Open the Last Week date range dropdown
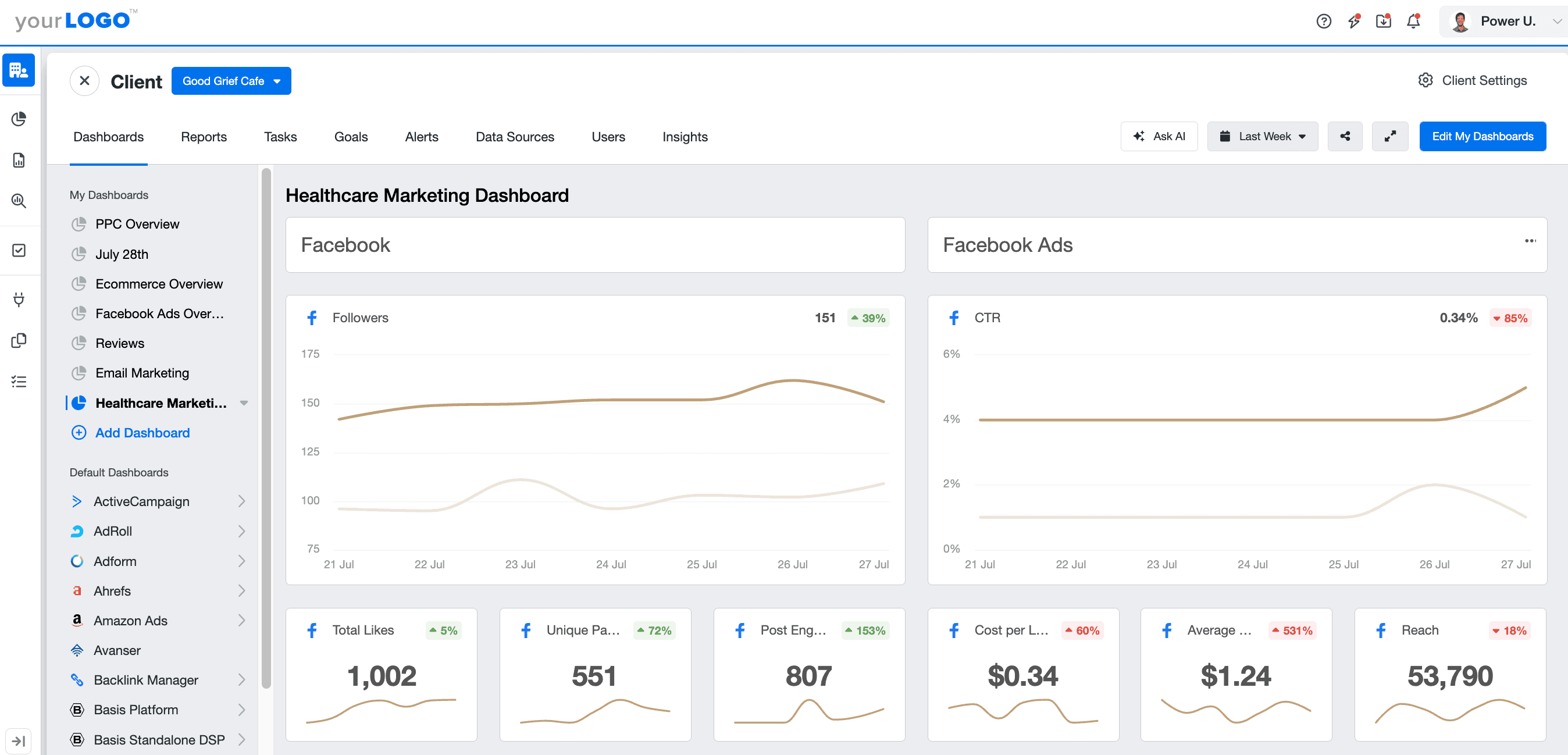Image resolution: width=1568 pixels, height=755 pixels. click(1262, 136)
